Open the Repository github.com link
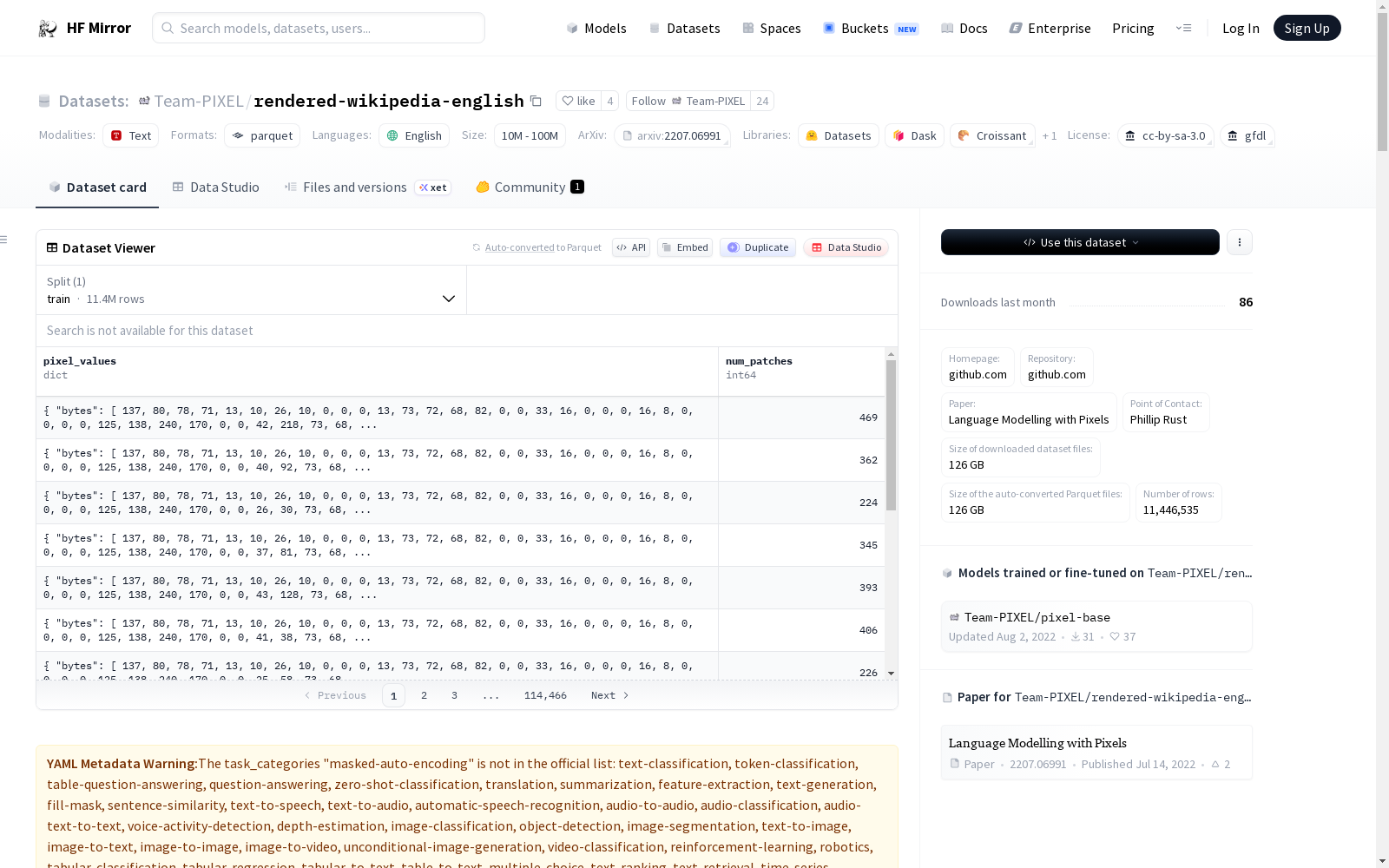1389x868 pixels. pos(1057,366)
